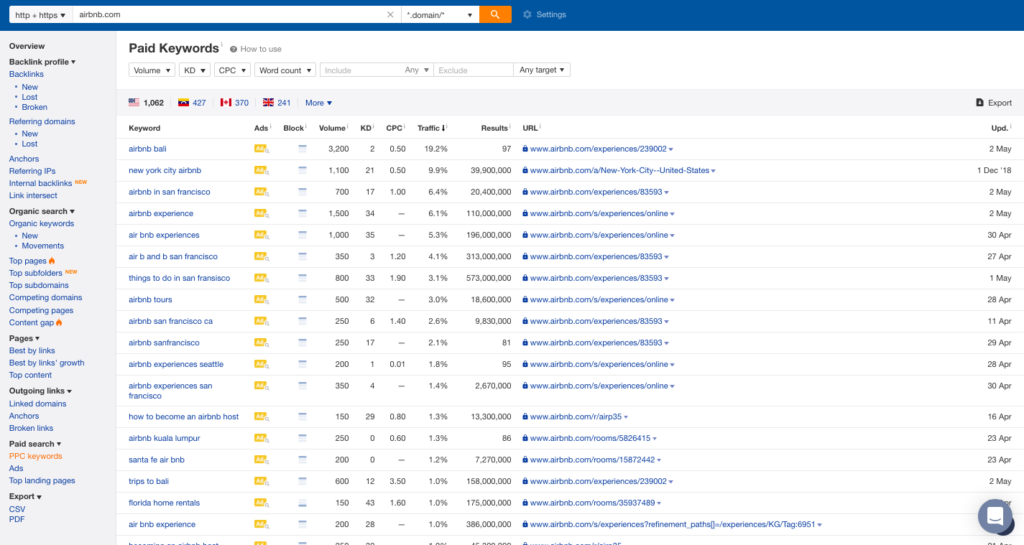This screenshot has height=545, width=1024.
Task: Open the chat support bubble
Action: 995,516
